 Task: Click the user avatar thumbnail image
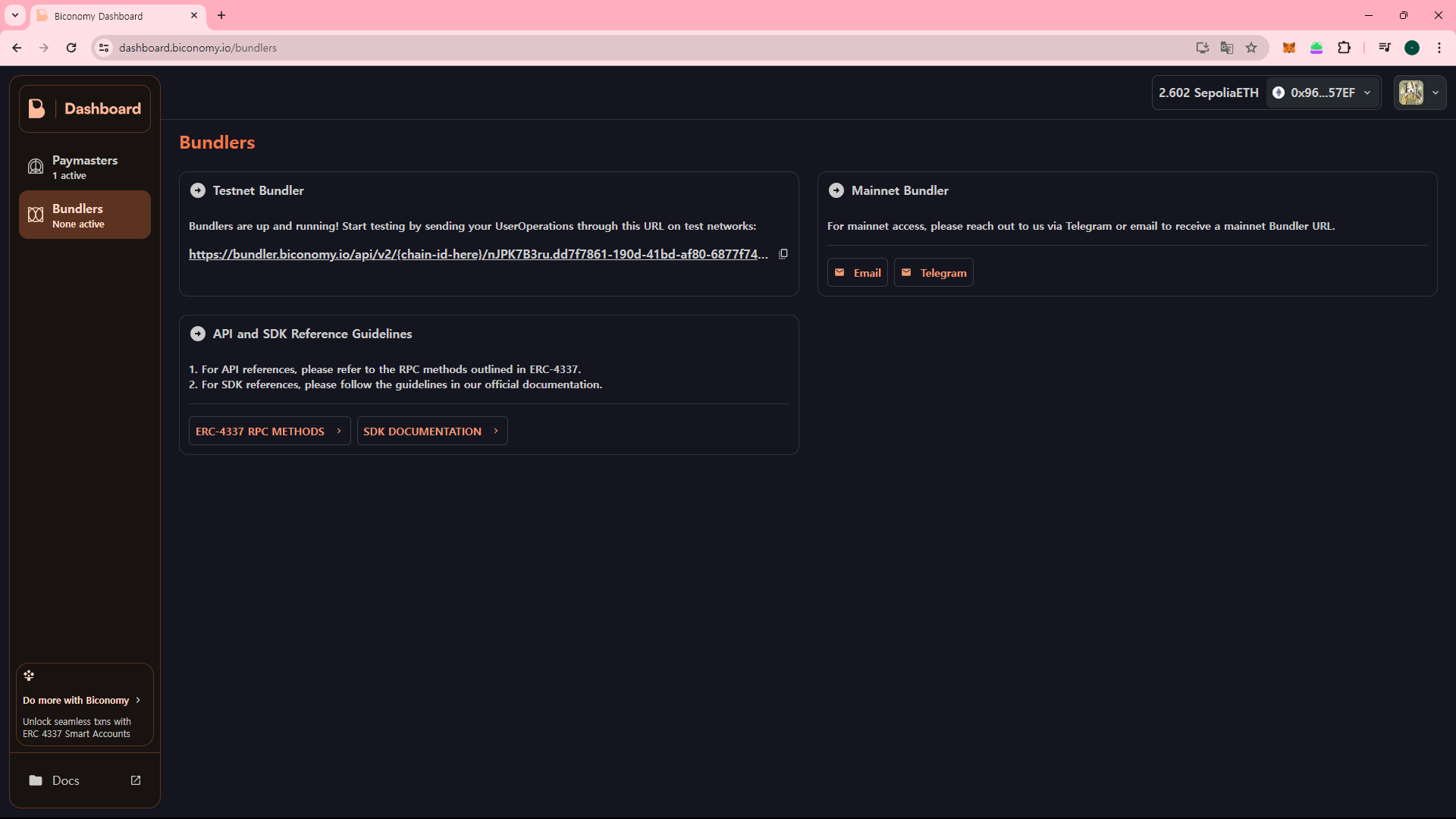1411,93
